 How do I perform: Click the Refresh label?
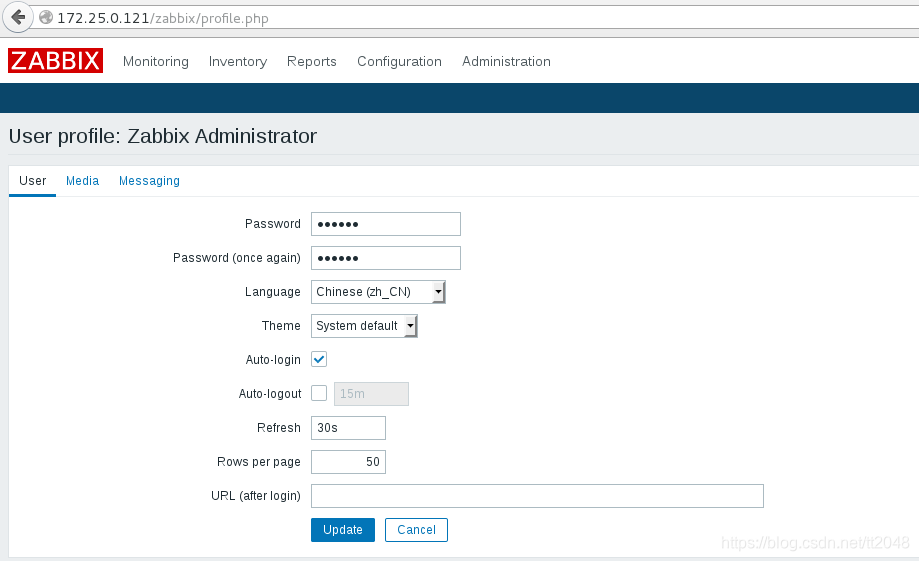[278, 428]
